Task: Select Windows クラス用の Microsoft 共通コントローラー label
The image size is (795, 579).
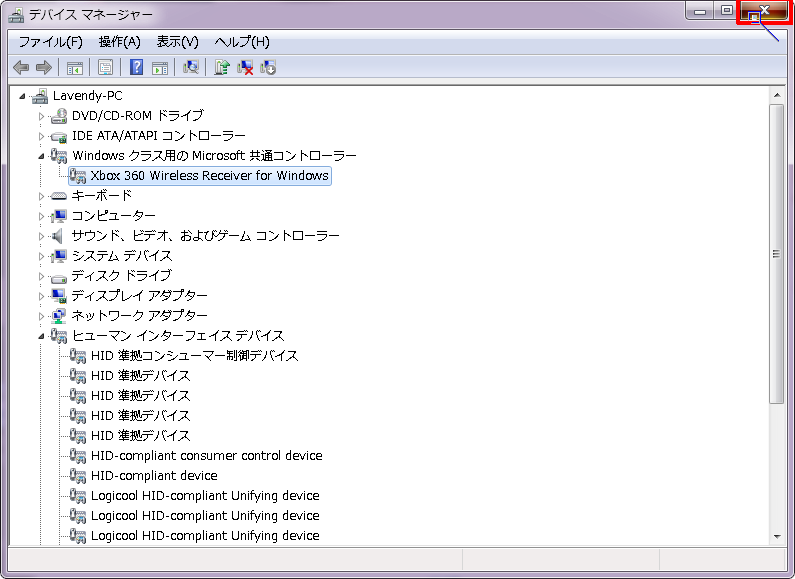Action: [x=214, y=155]
